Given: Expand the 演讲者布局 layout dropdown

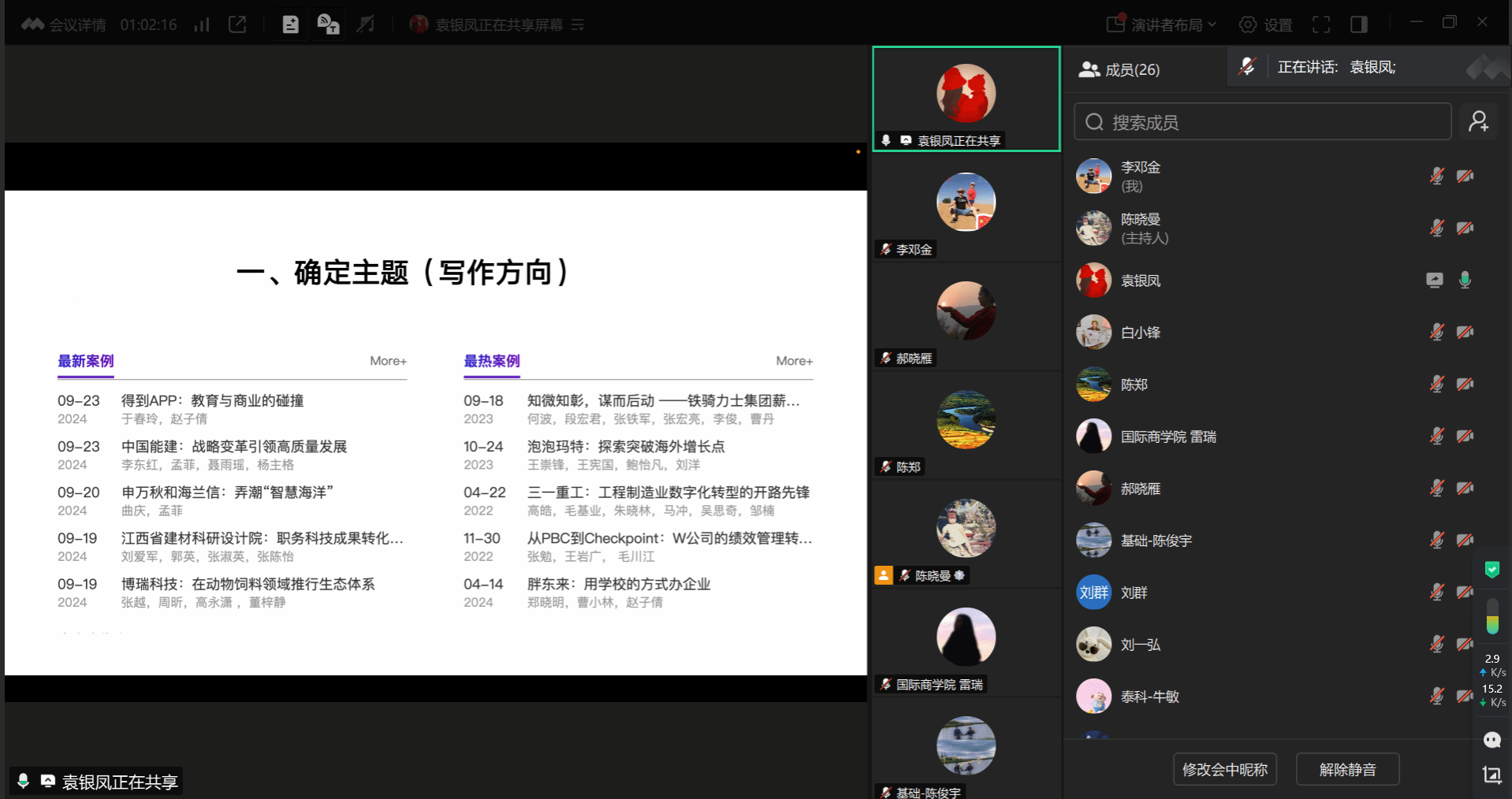Looking at the screenshot, I should click(x=1162, y=24).
